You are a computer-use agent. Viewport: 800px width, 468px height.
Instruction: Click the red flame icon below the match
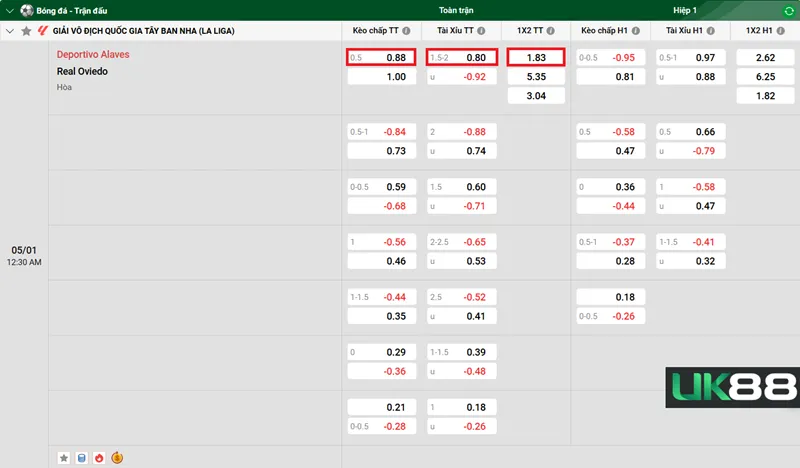99,458
